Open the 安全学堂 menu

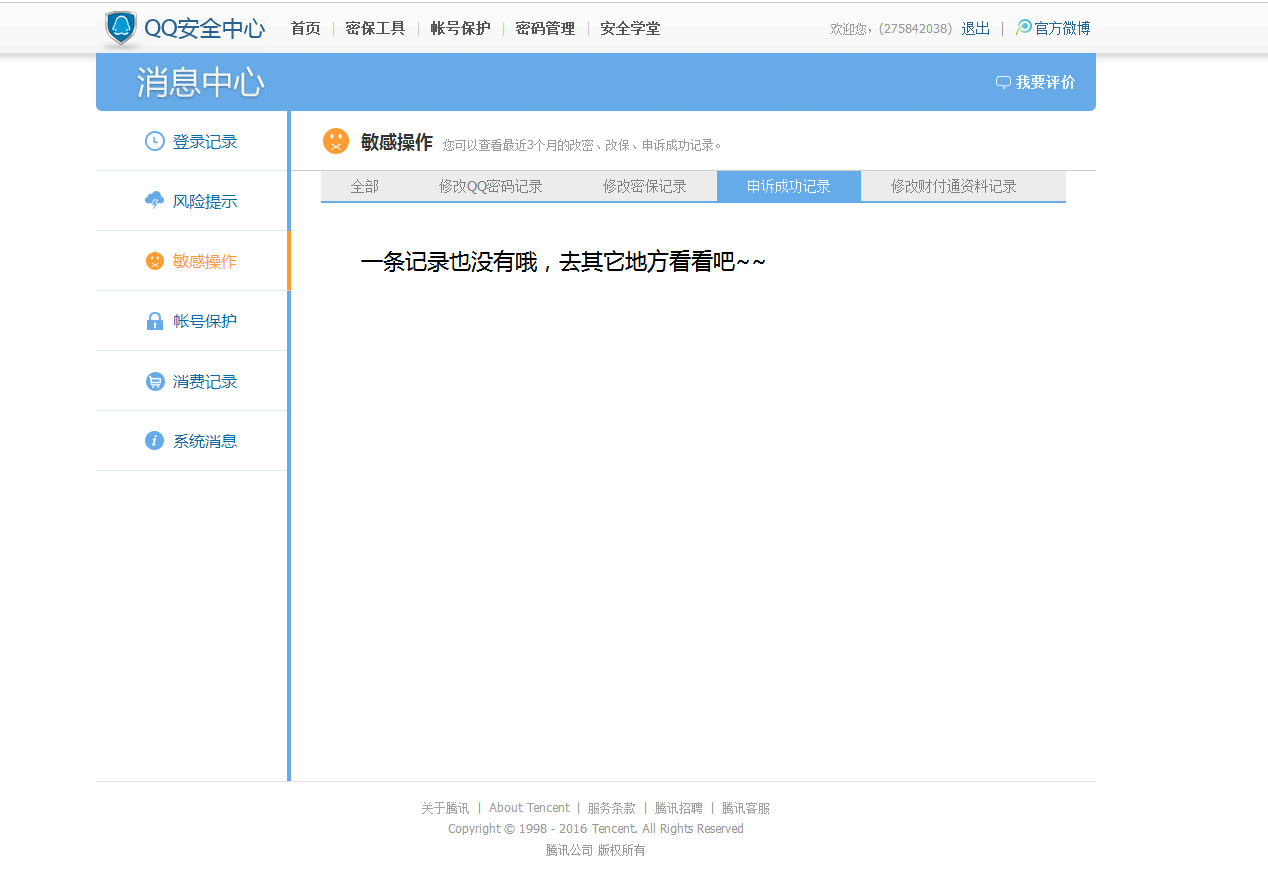[630, 28]
